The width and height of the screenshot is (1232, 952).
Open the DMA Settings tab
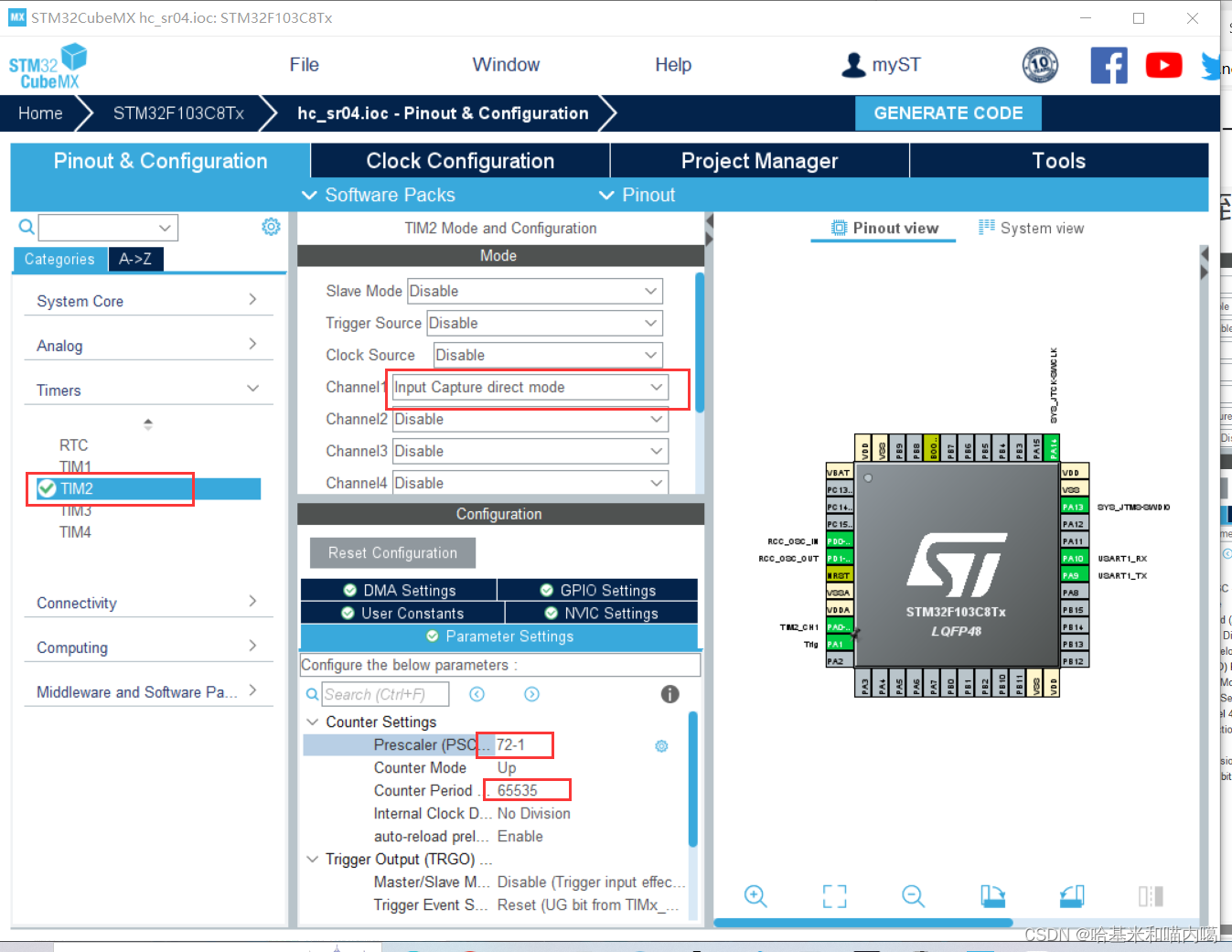[x=399, y=590]
